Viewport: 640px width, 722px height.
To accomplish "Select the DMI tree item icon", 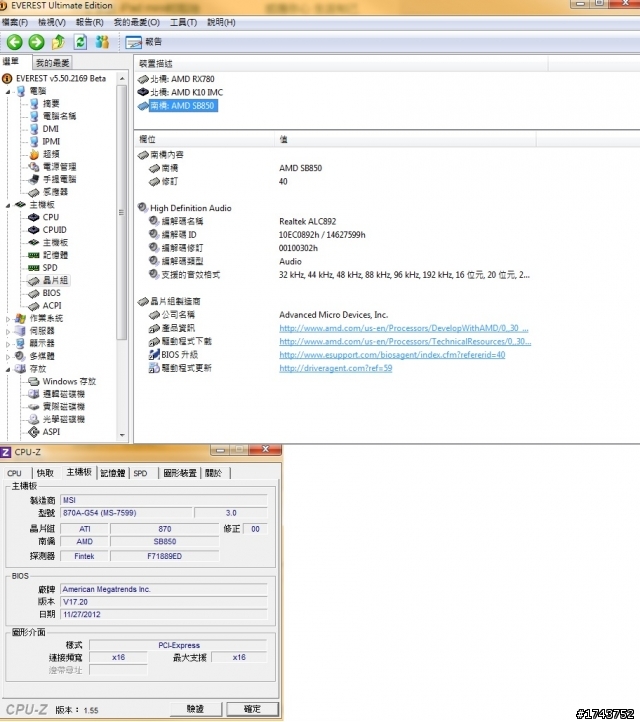I will click(34, 128).
